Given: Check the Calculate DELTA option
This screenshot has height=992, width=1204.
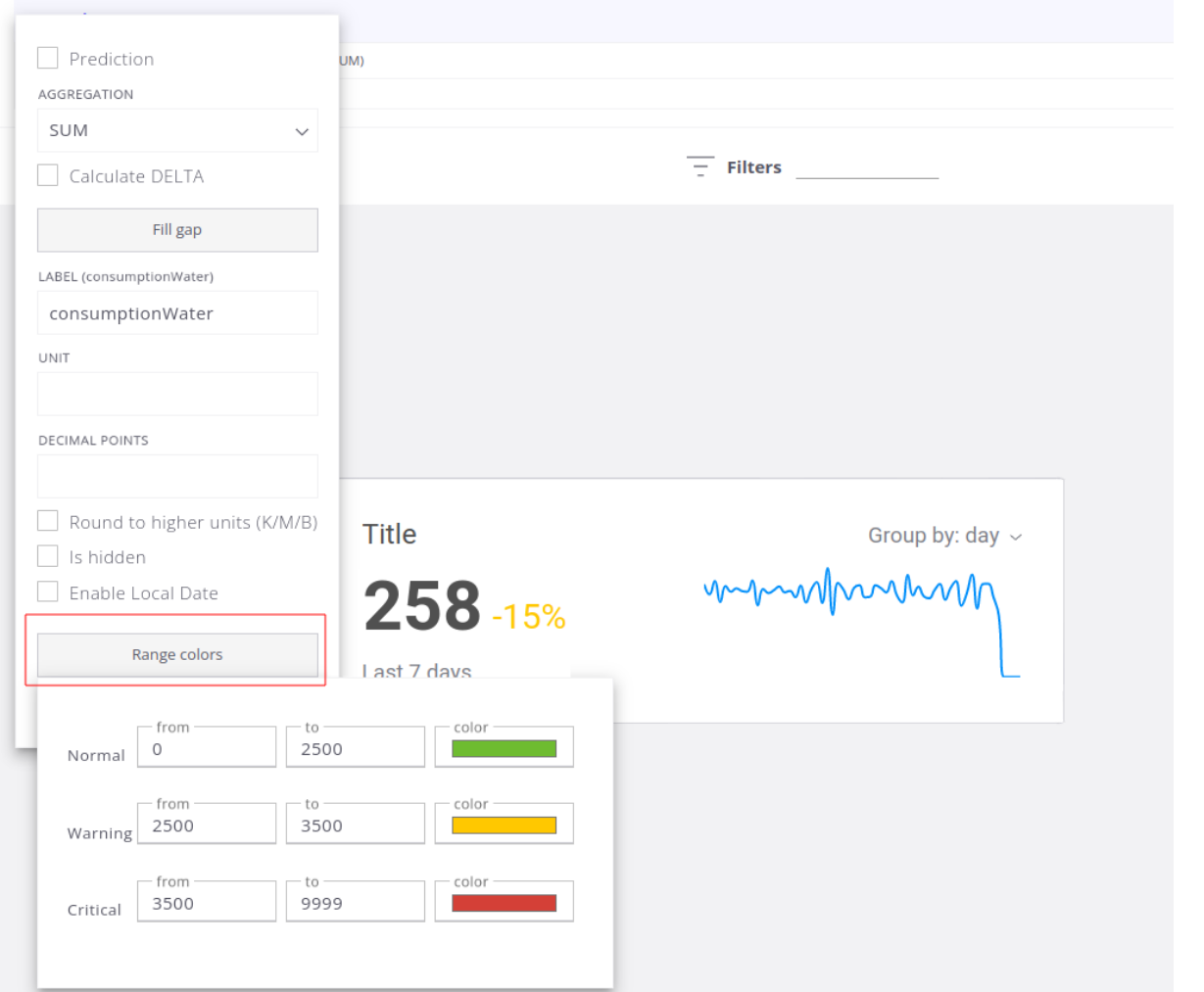Looking at the screenshot, I should coord(48,176).
